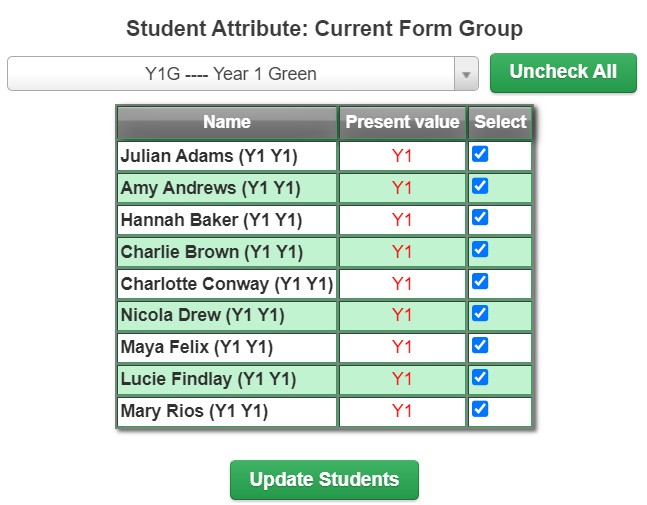Uncheck Lucie Findlay's checkbox
The height and width of the screenshot is (505, 647).
480,377
